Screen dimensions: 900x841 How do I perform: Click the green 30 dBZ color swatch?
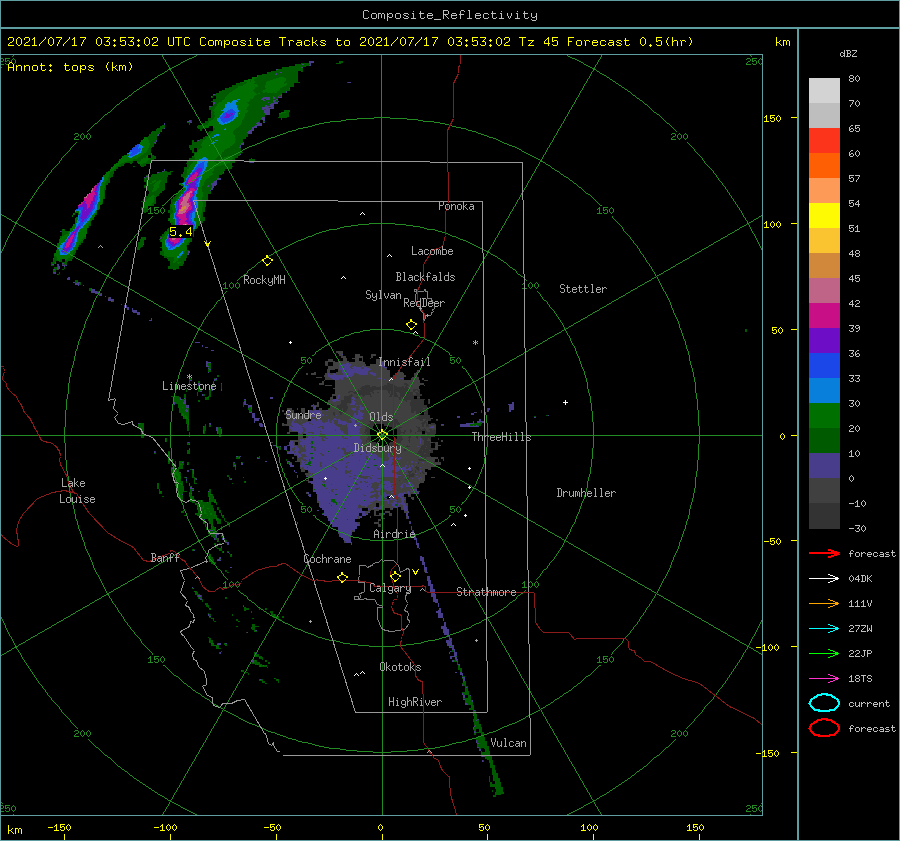(x=824, y=415)
